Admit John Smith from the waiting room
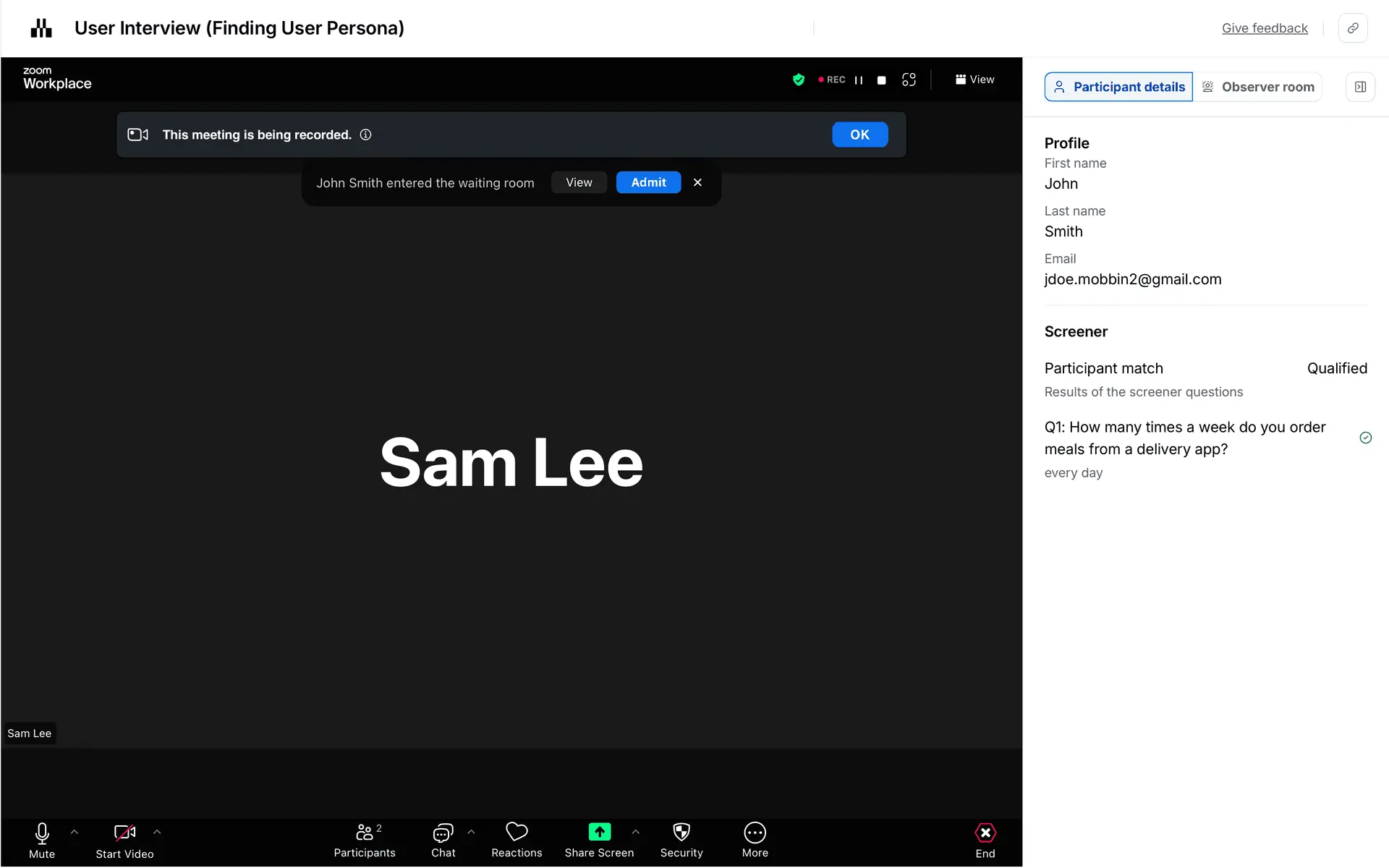1389x868 pixels. click(648, 182)
